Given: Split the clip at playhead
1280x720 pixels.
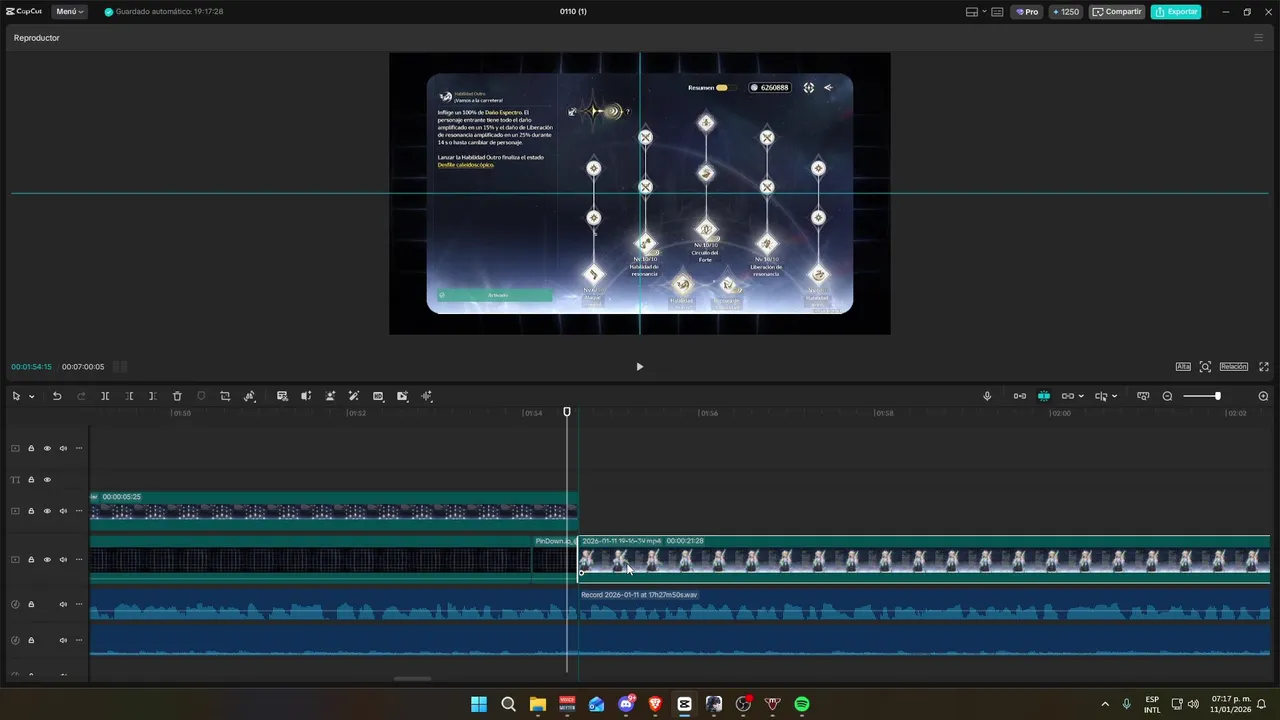Looking at the screenshot, I should 105,397.
